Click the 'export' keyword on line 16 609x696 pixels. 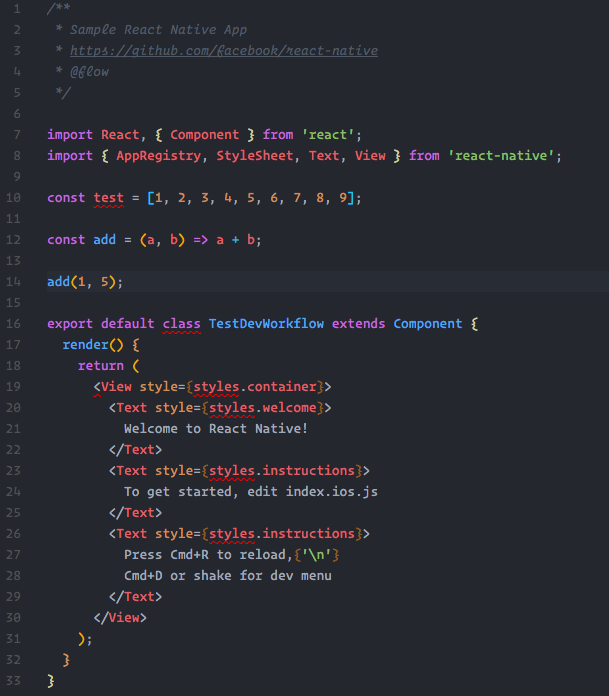(70, 324)
